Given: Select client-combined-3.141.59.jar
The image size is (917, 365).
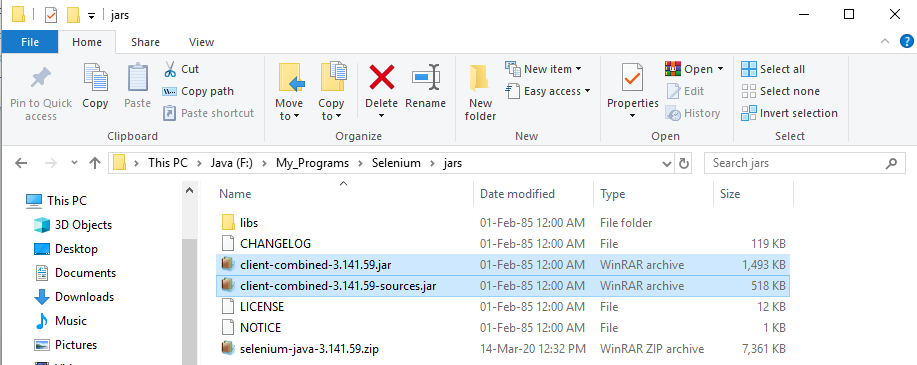Looking at the screenshot, I should [x=503, y=265].
